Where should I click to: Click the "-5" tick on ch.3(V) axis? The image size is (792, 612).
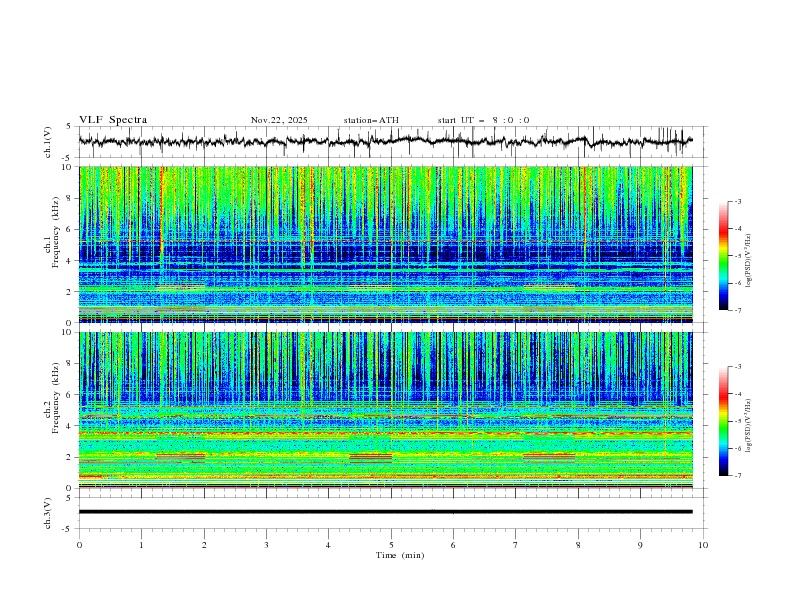[x=68, y=529]
